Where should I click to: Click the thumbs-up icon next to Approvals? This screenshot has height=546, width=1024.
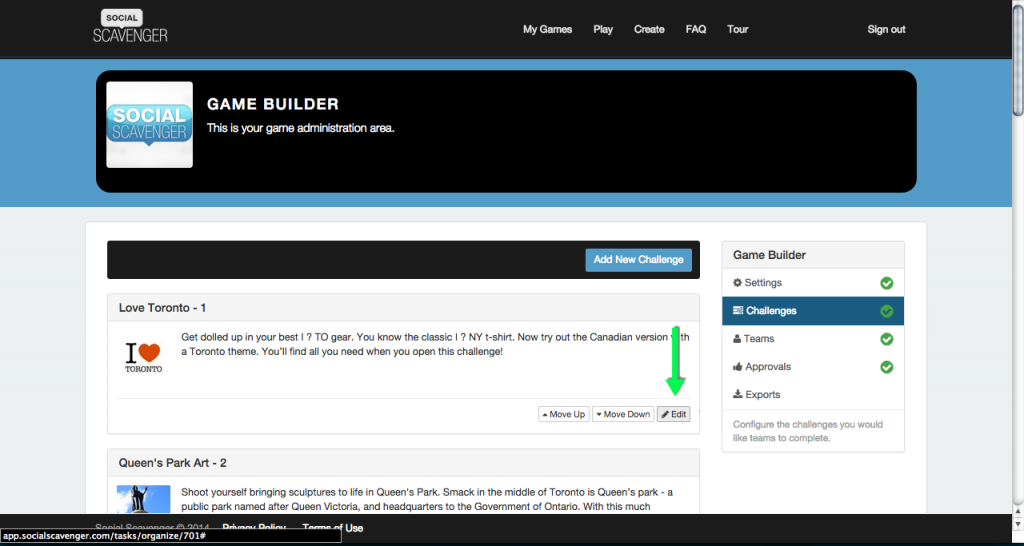738,367
